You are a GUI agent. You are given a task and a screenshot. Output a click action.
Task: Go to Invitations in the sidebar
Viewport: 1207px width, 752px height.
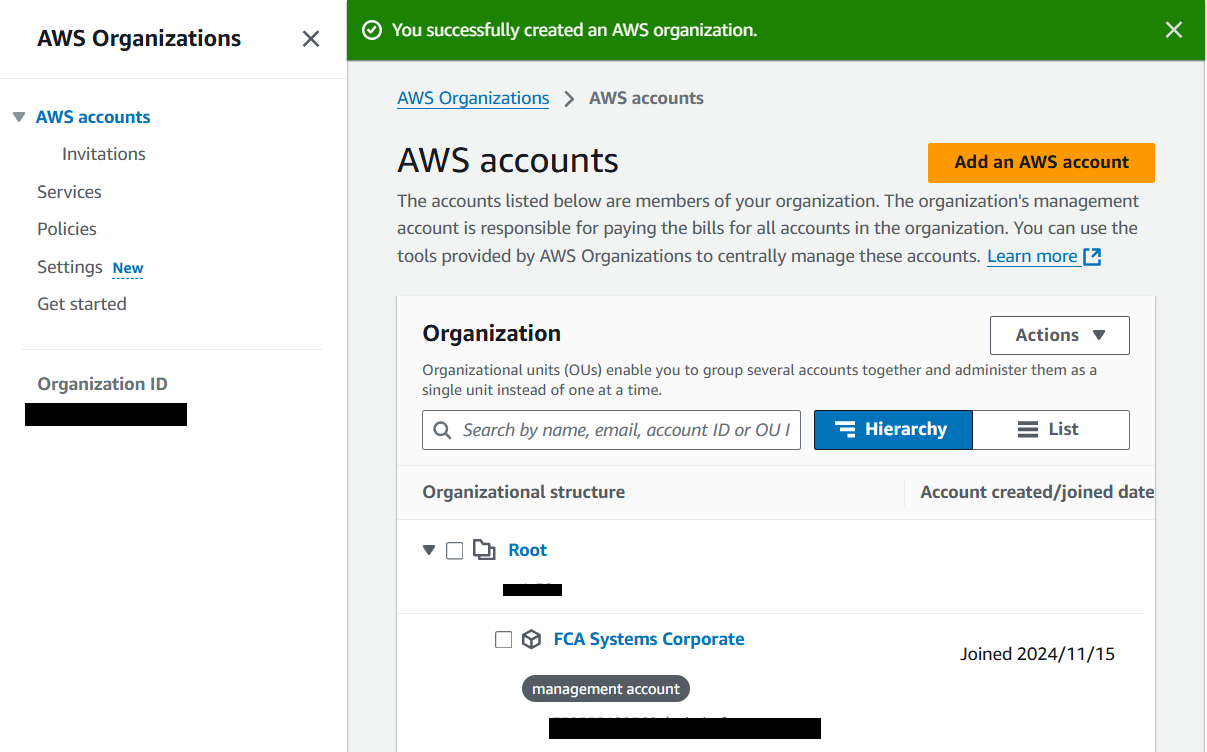(x=104, y=154)
